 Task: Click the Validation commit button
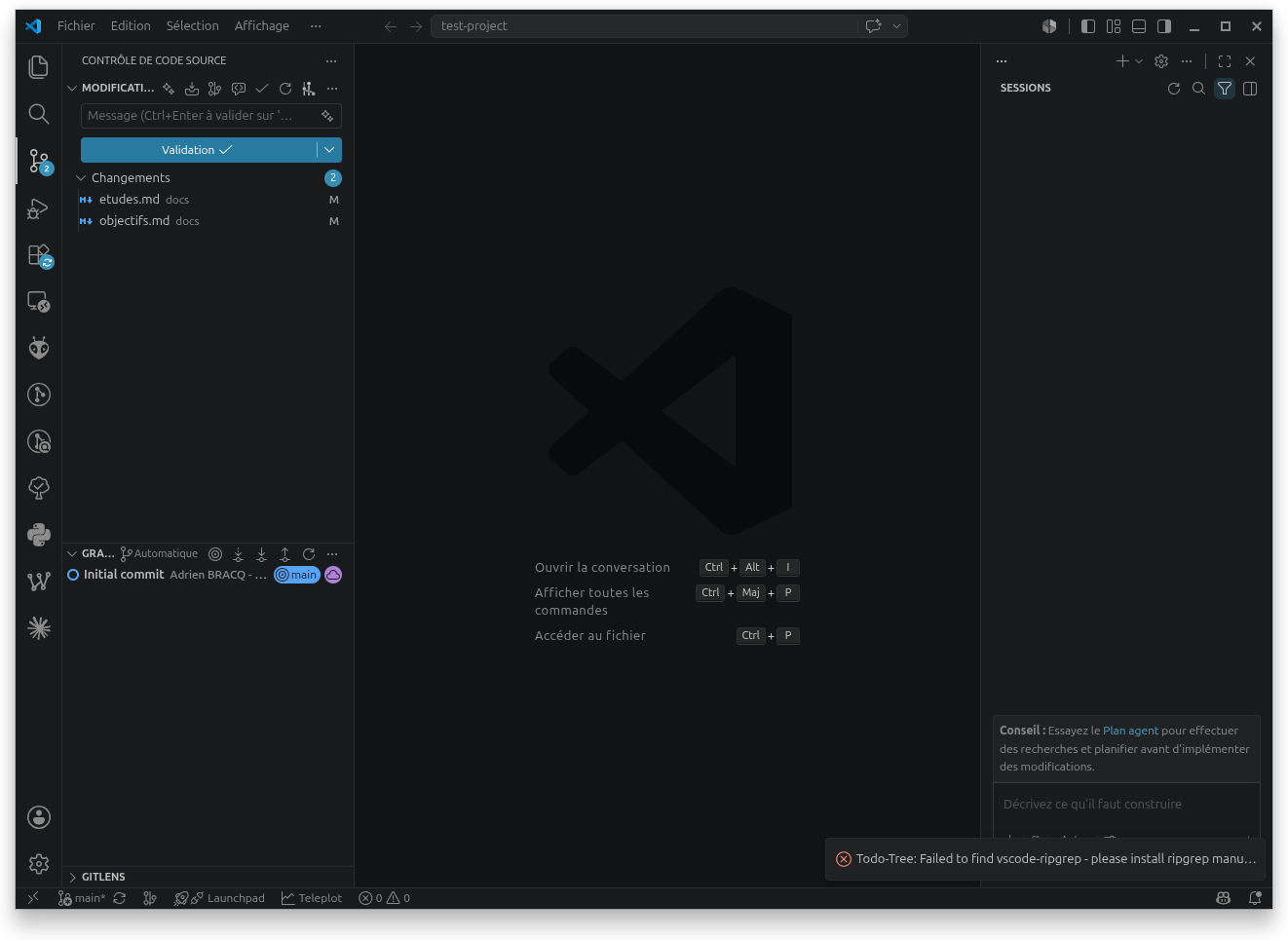coord(199,150)
